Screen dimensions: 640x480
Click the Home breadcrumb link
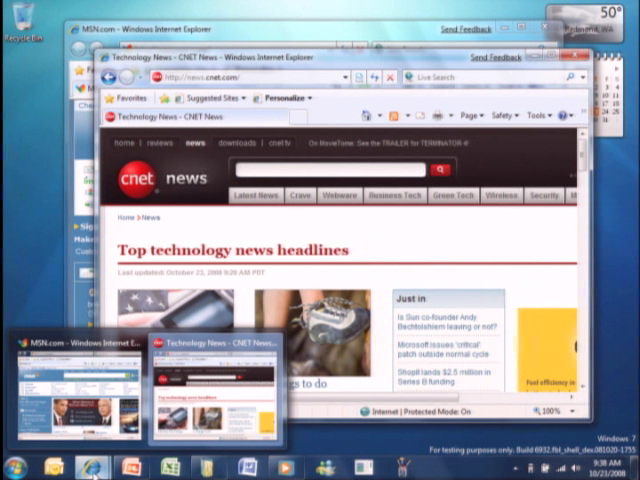126,218
